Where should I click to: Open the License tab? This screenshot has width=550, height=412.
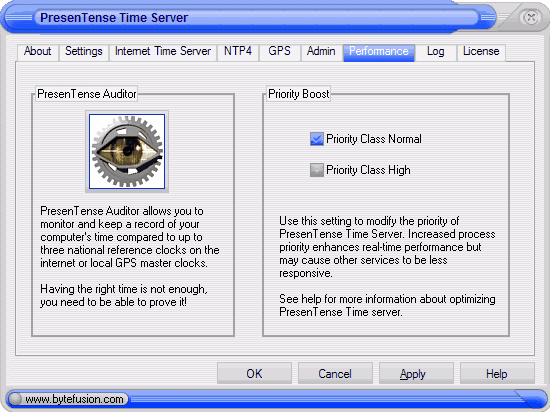[x=481, y=52]
